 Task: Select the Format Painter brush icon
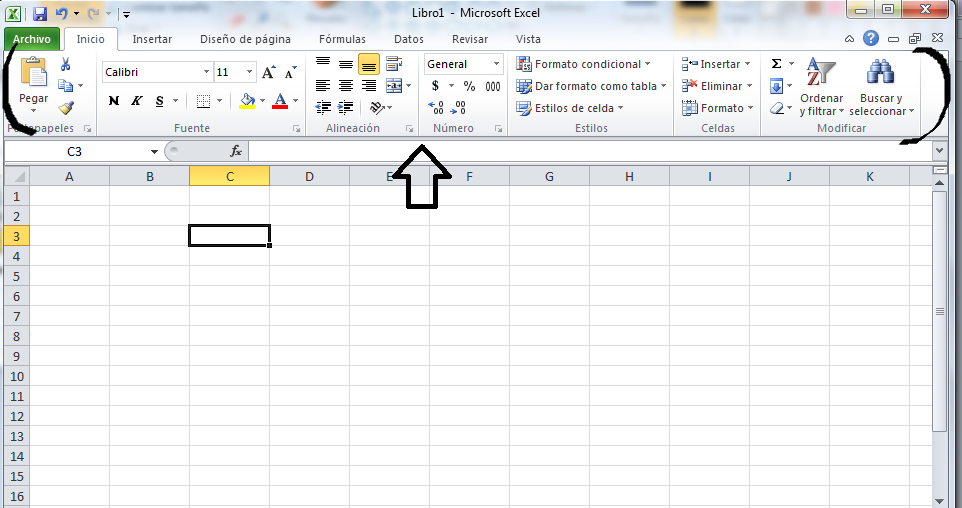pyautogui.click(x=66, y=108)
